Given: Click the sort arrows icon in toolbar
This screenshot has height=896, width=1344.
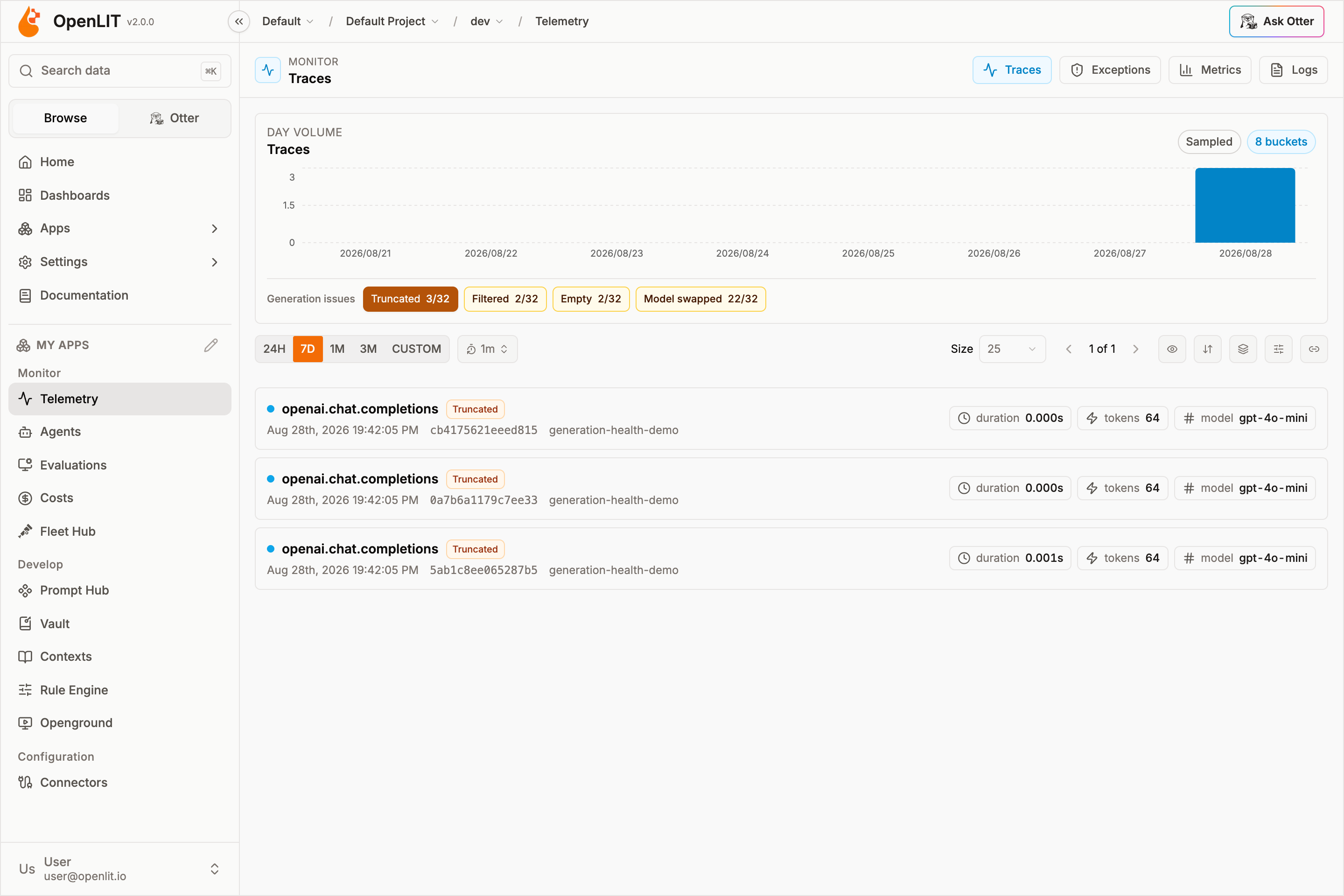Looking at the screenshot, I should click(1207, 349).
